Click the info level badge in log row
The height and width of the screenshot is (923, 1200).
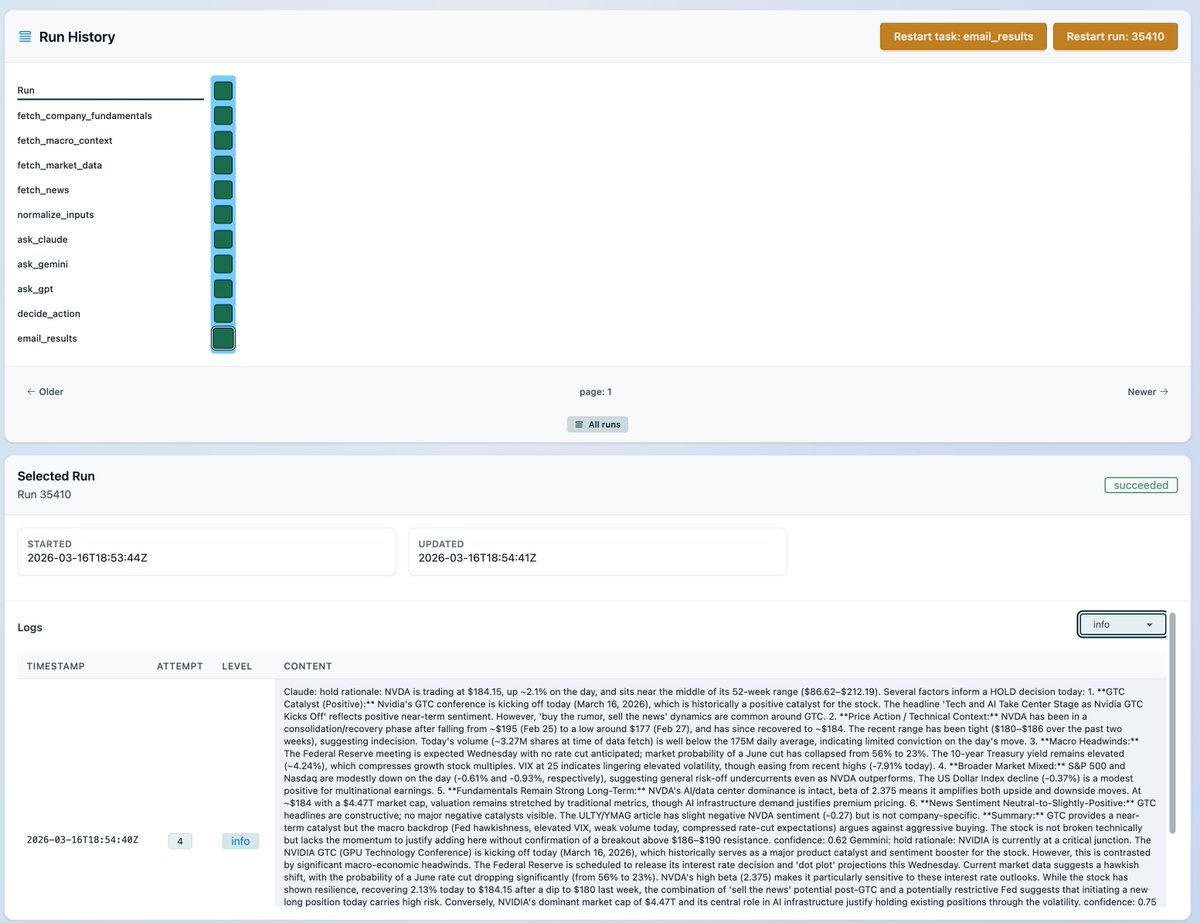click(x=240, y=841)
